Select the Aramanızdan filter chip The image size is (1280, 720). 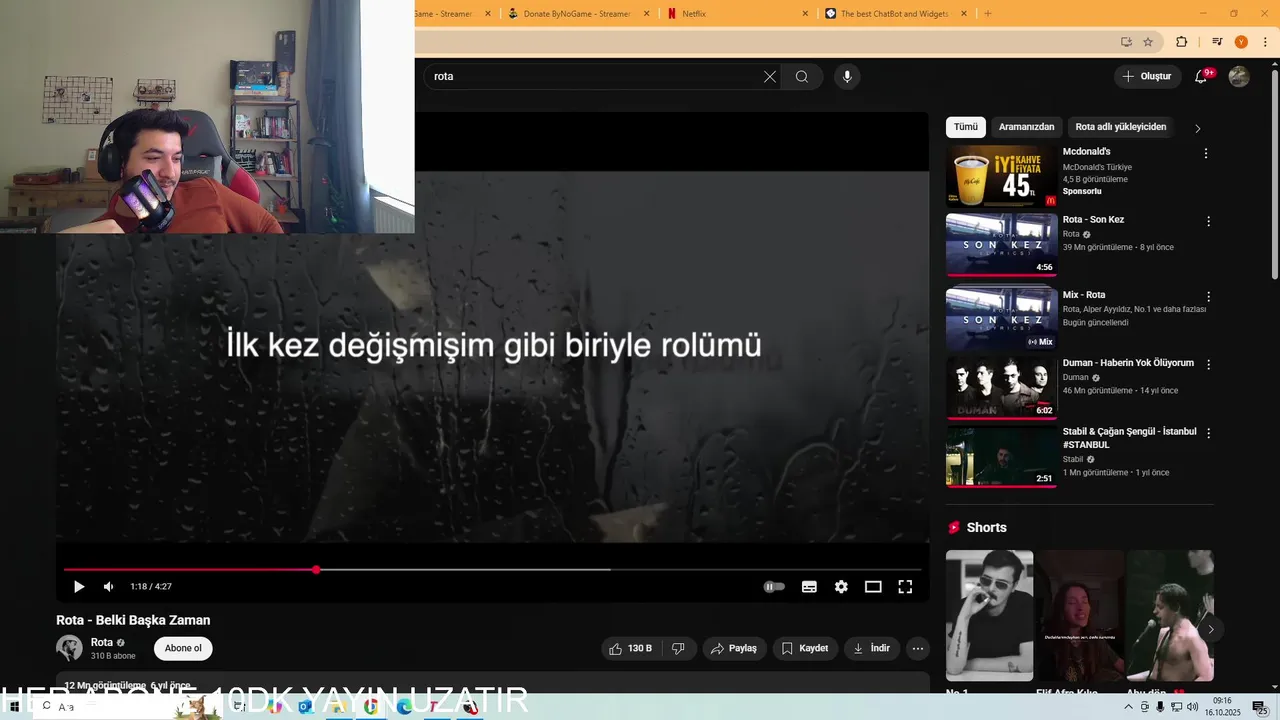1026,127
